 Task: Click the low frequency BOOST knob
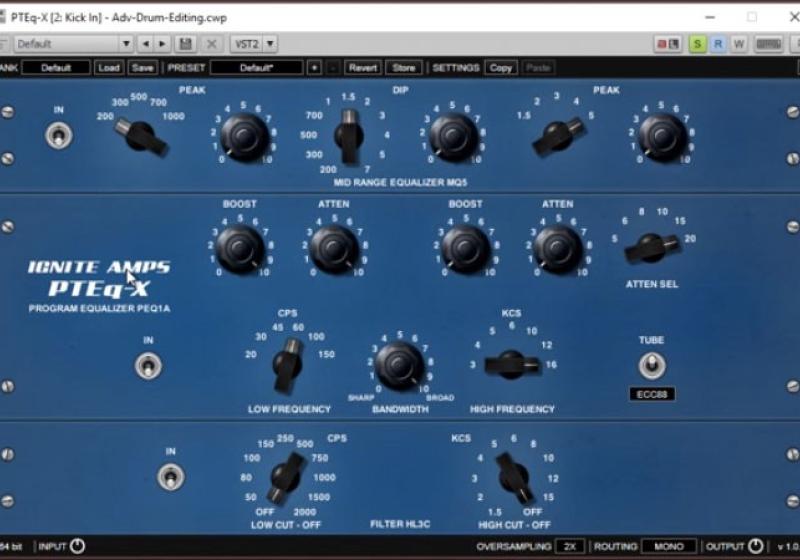(240, 246)
